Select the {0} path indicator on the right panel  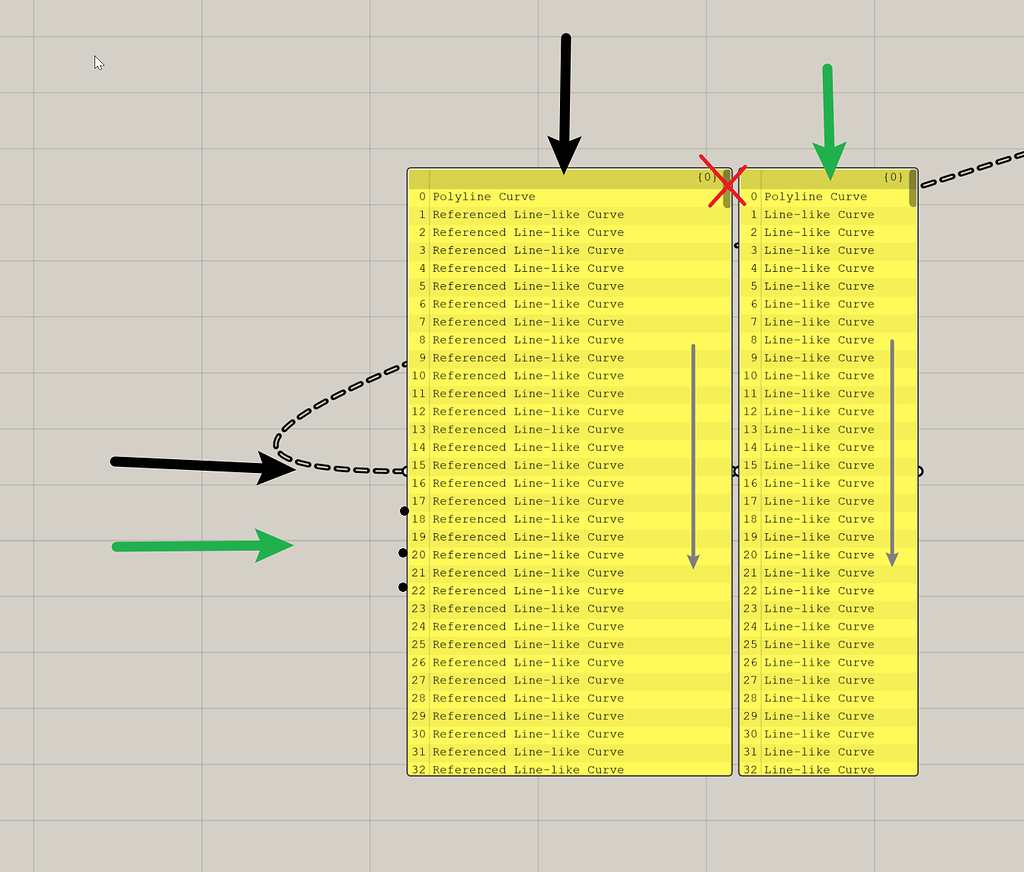(893, 177)
